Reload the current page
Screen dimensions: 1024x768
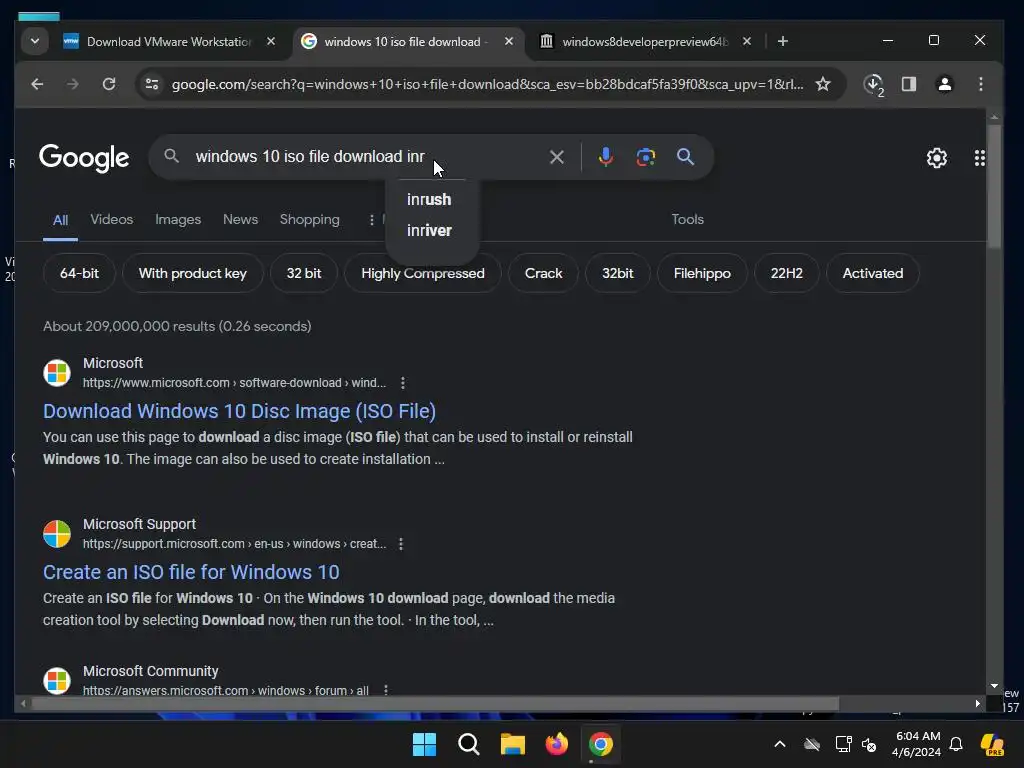(x=109, y=84)
